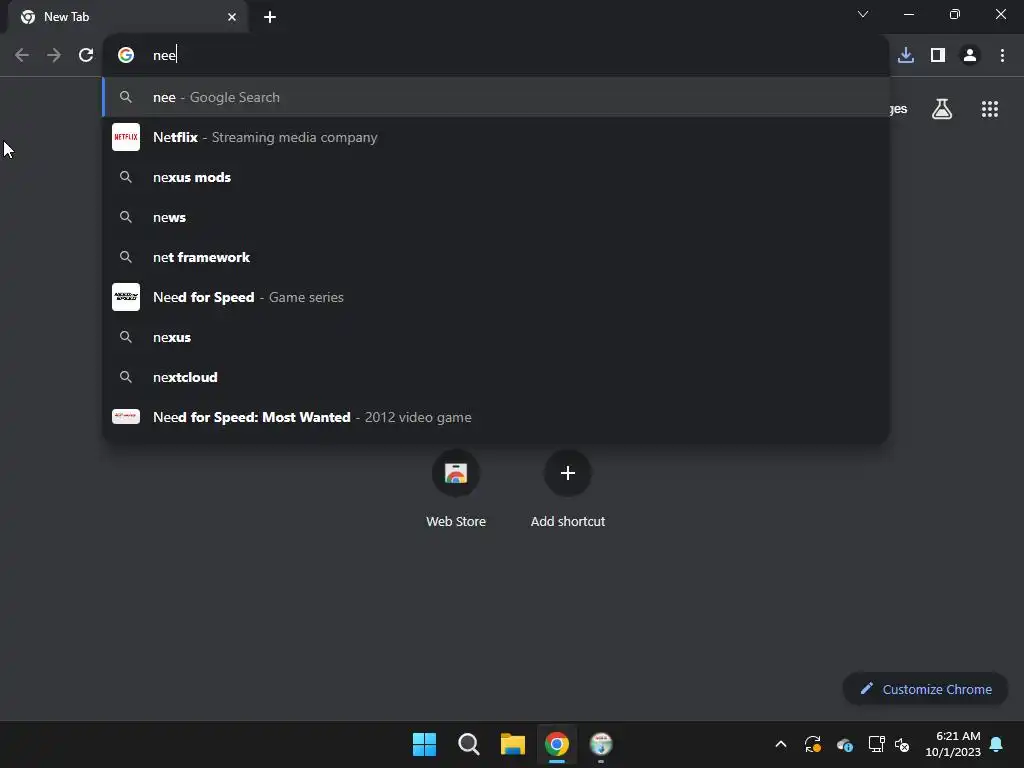Select the 'nexus mods' suggestion

tap(496, 177)
